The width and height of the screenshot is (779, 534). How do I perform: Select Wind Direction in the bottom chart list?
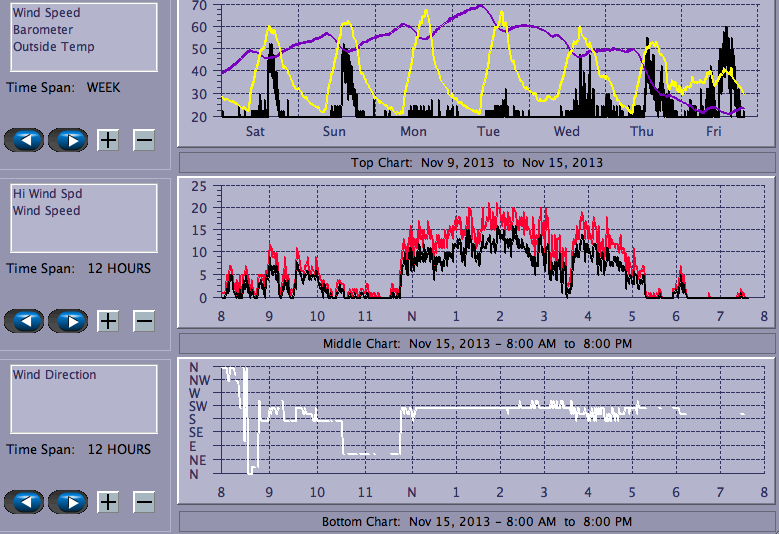click(54, 375)
